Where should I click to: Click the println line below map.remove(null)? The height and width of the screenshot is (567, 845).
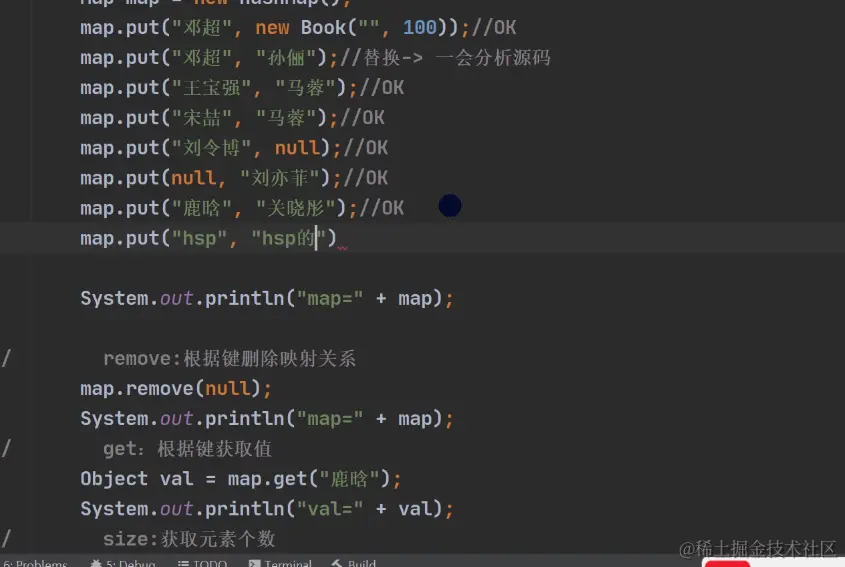[267, 419]
